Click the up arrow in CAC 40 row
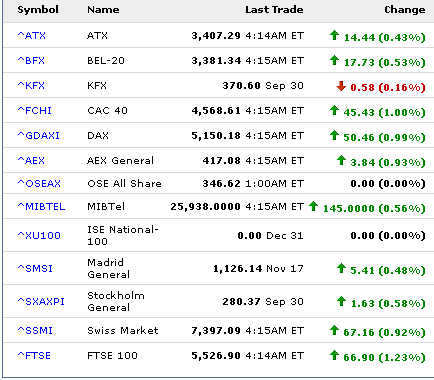 coord(334,110)
